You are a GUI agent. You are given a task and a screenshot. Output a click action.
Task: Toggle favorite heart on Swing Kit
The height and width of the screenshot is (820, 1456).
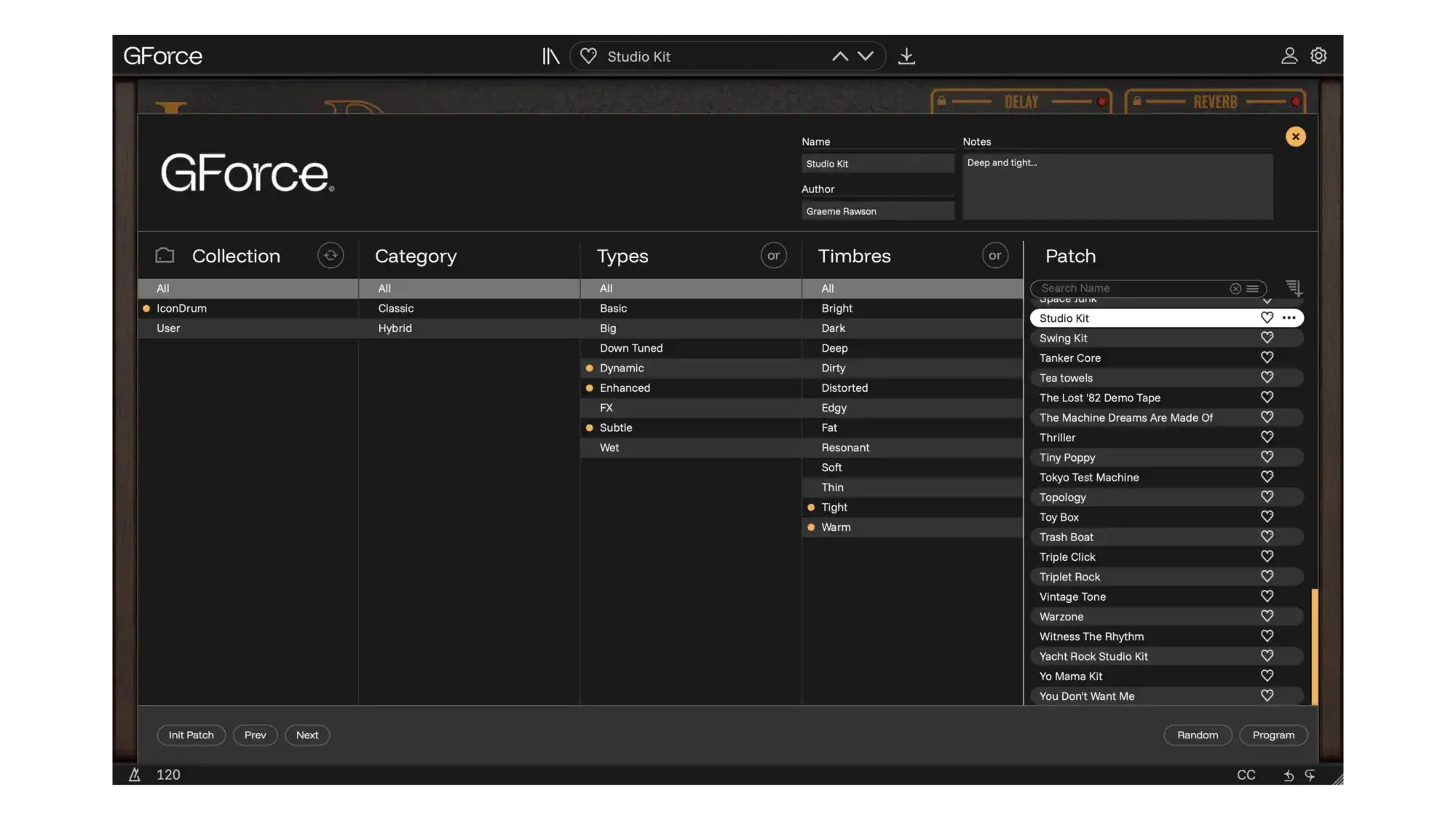1267,338
